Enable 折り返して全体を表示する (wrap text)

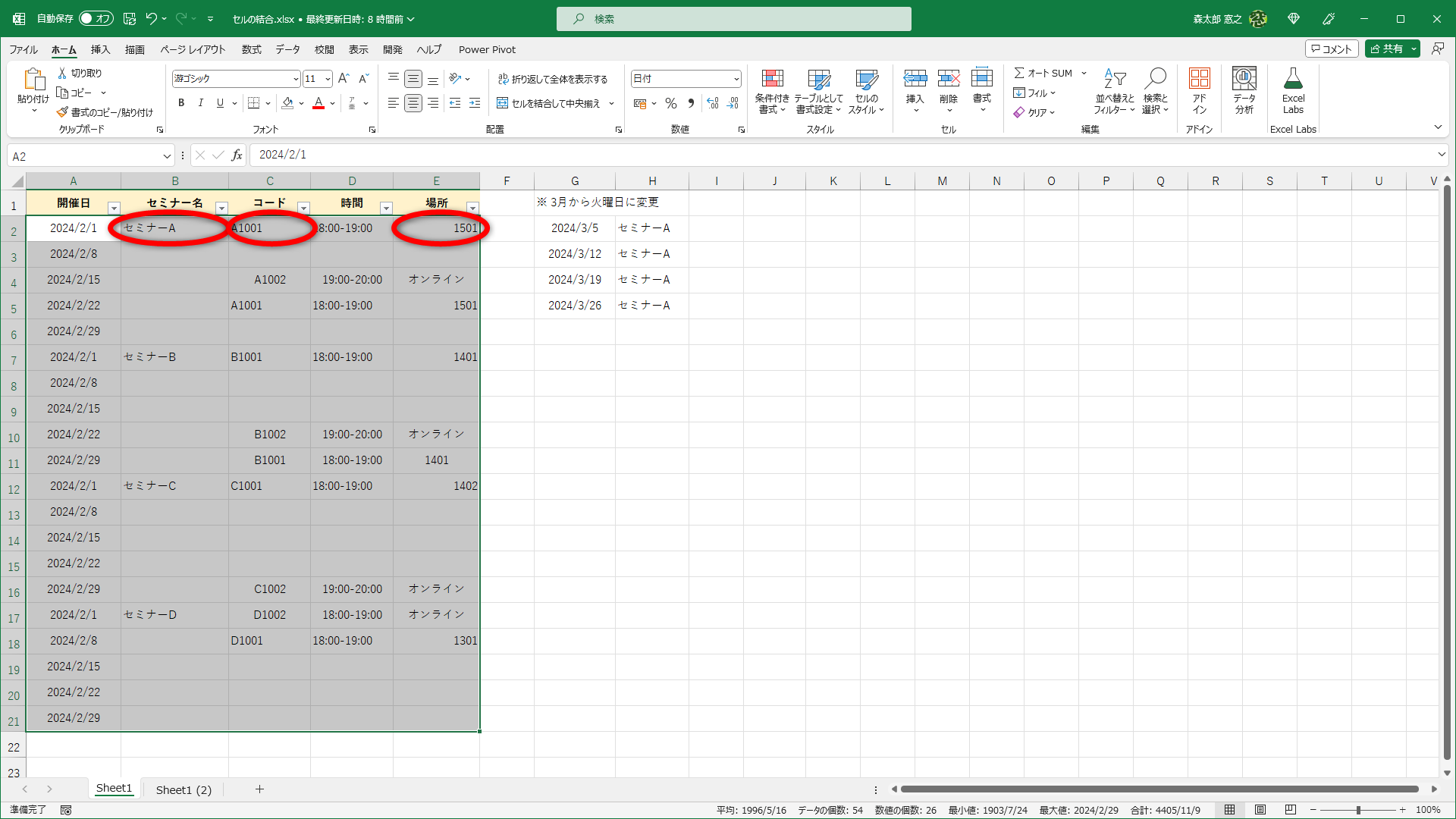pyautogui.click(x=554, y=78)
